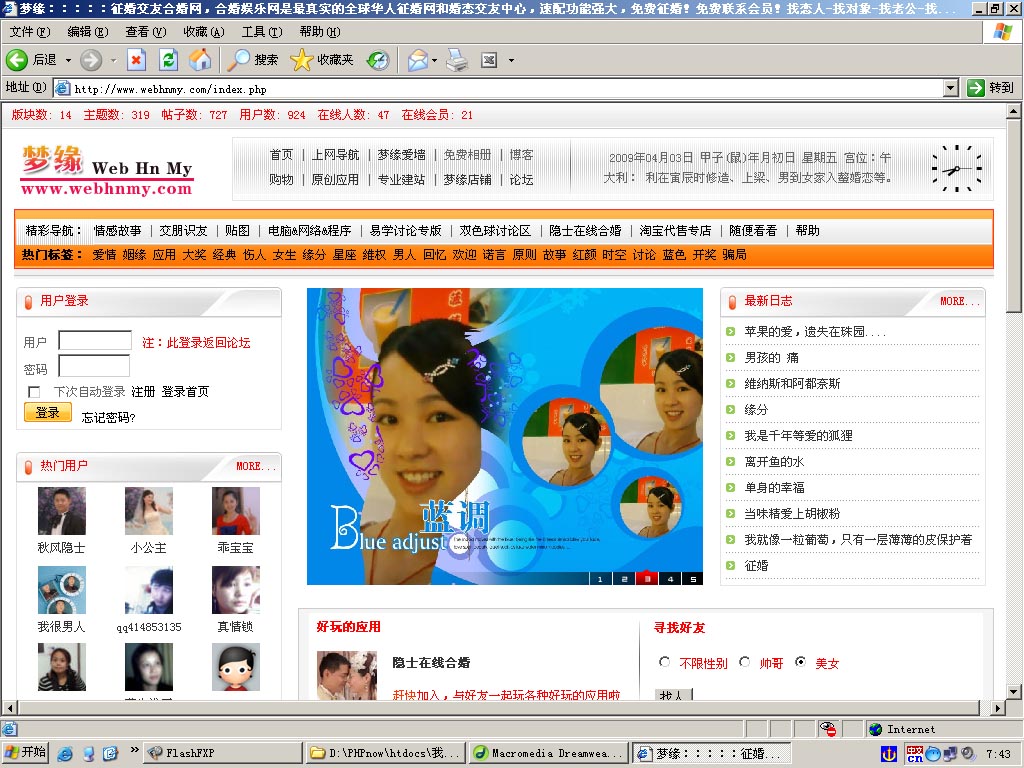Open 乖宝宝 user avatar

(236, 511)
